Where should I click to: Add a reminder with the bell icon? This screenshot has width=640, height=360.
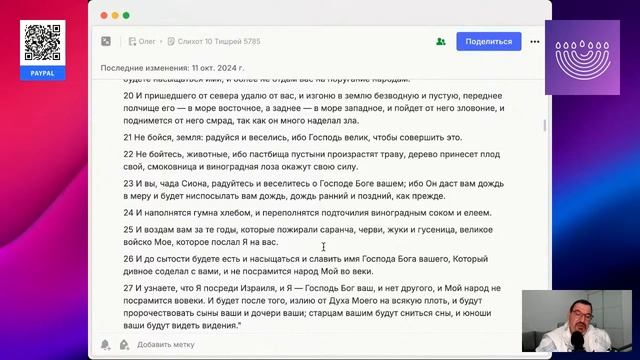tap(105, 344)
